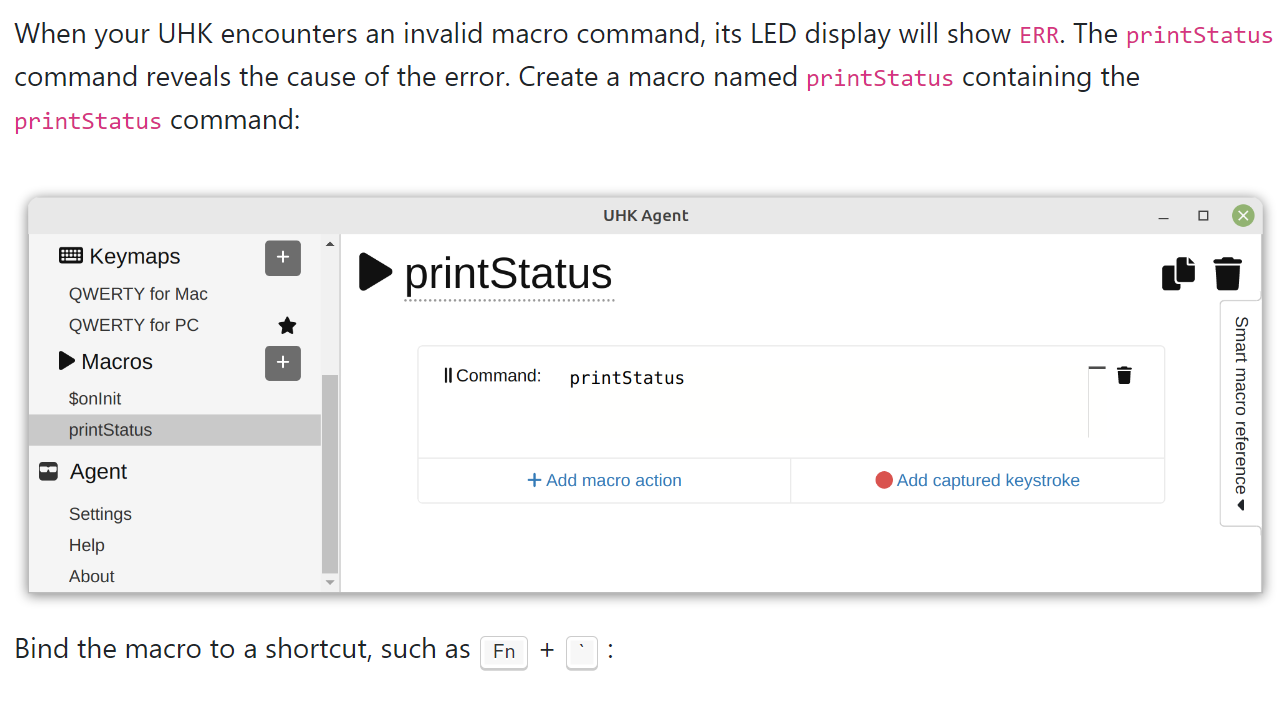Click the QWERTY for PC default star icon
This screenshot has width=1286, height=702.
click(x=287, y=326)
